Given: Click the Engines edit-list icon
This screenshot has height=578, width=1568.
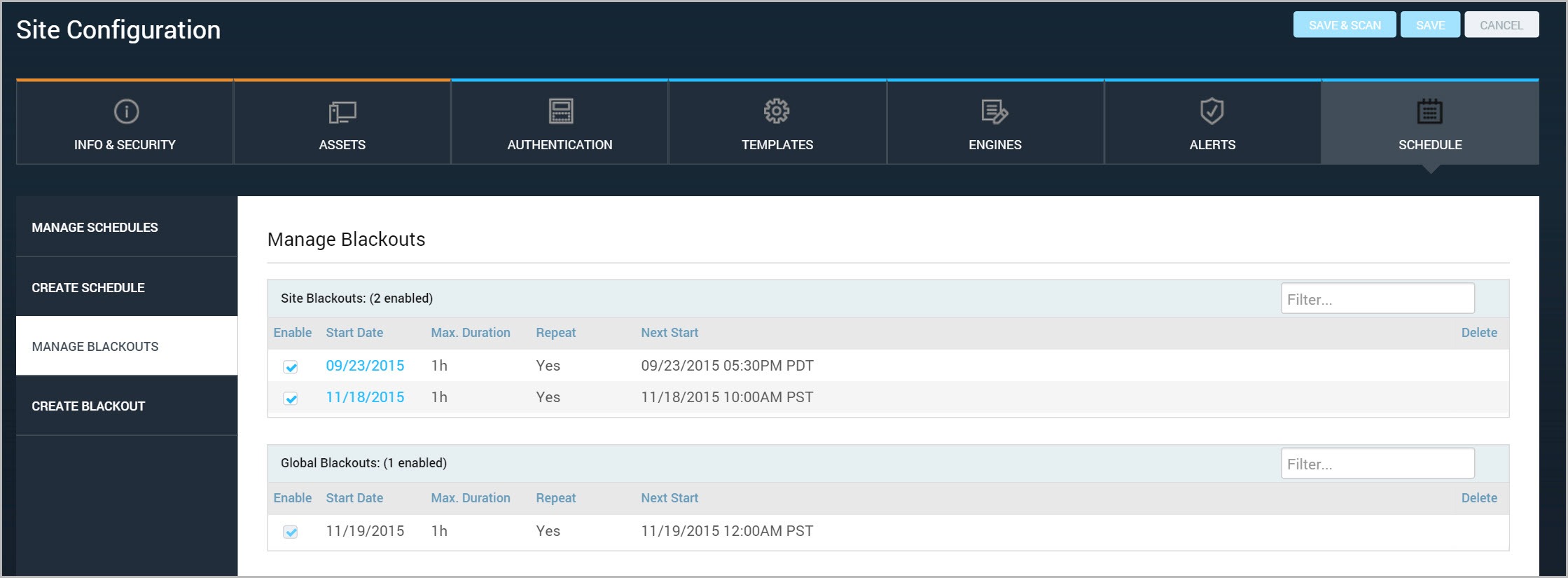Looking at the screenshot, I should [994, 111].
